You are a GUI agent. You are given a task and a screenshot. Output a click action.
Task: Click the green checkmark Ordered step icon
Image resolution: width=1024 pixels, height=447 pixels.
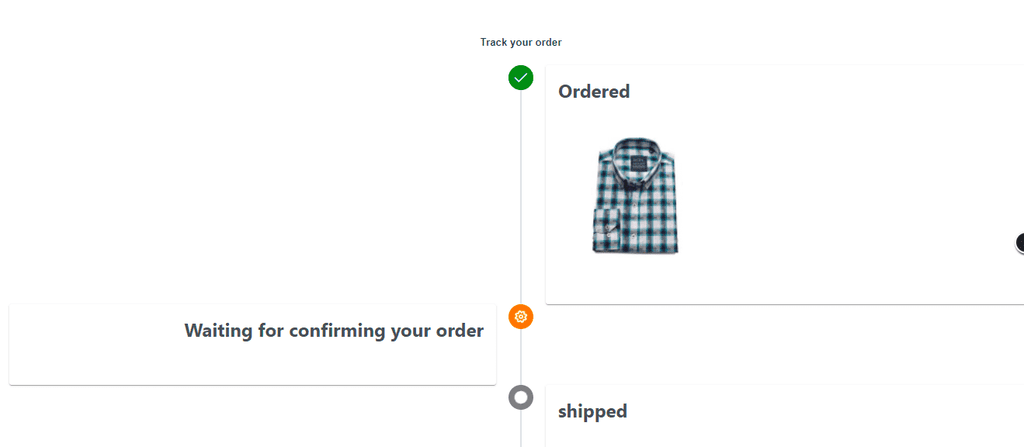coord(520,78)
